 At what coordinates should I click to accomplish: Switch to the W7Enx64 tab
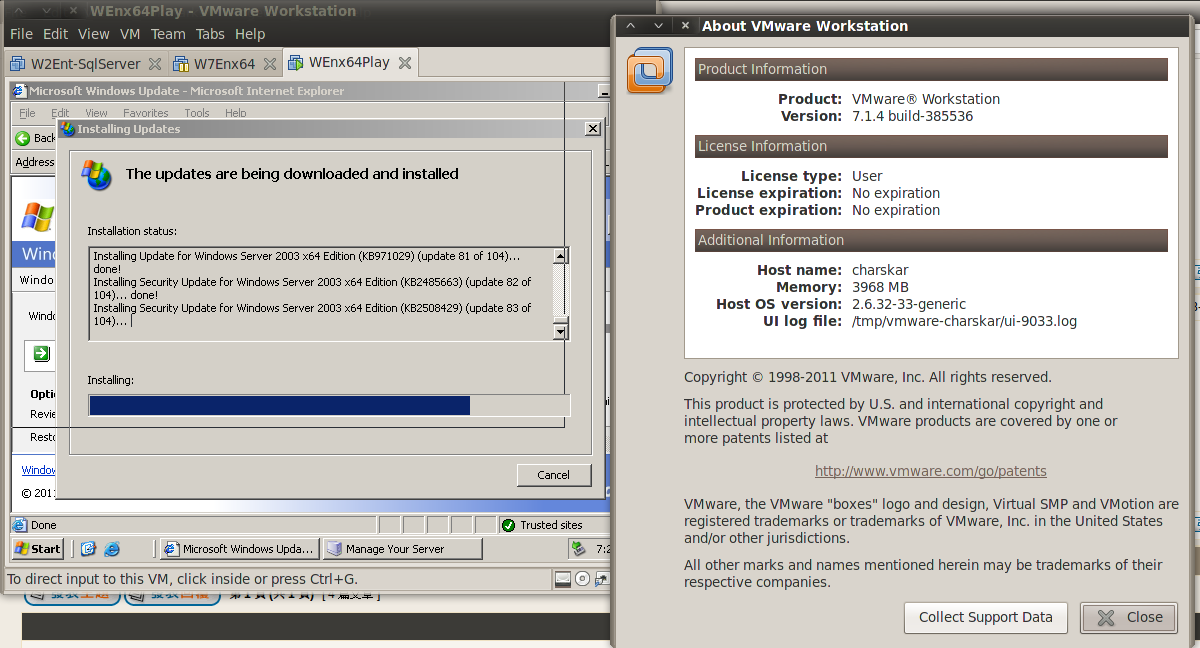point(224,64)
